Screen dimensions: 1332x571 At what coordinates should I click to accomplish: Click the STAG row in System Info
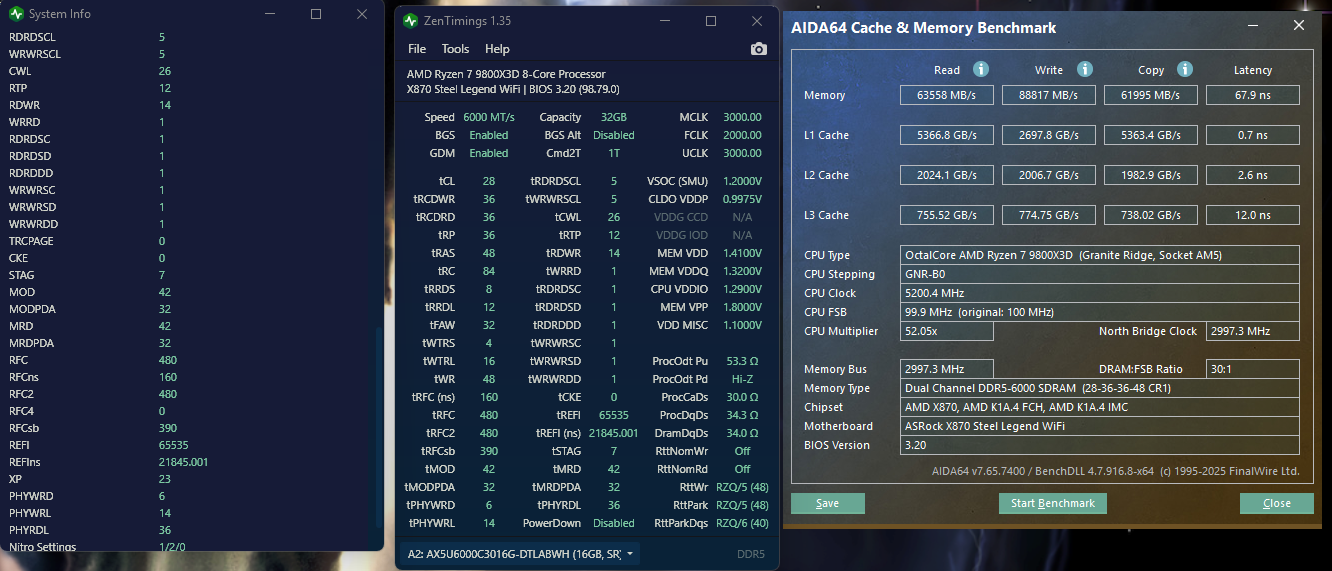click(x=190, y=275)
